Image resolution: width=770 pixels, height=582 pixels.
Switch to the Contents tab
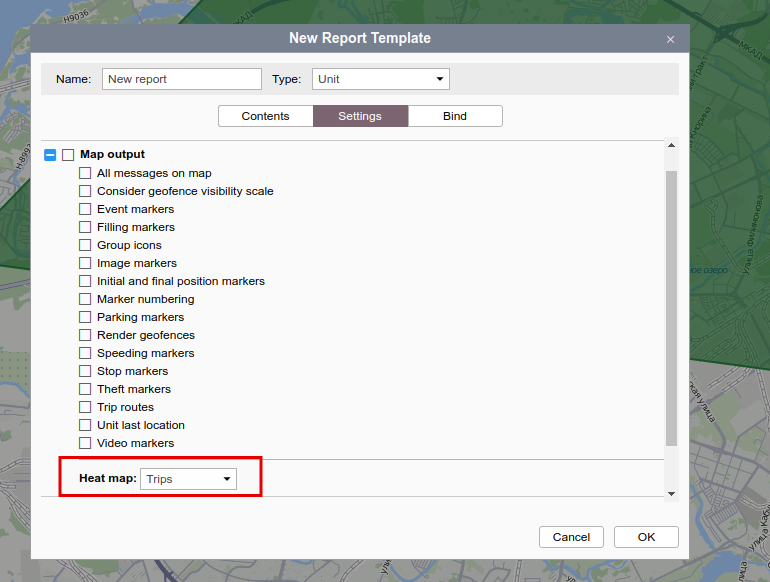[x=265, y=116]
